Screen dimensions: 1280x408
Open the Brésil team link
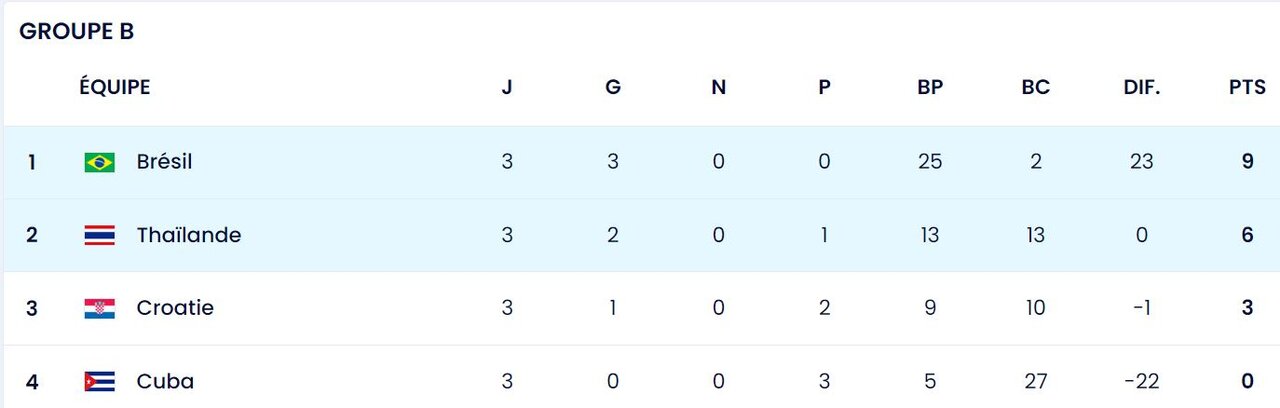pos(164,162)
